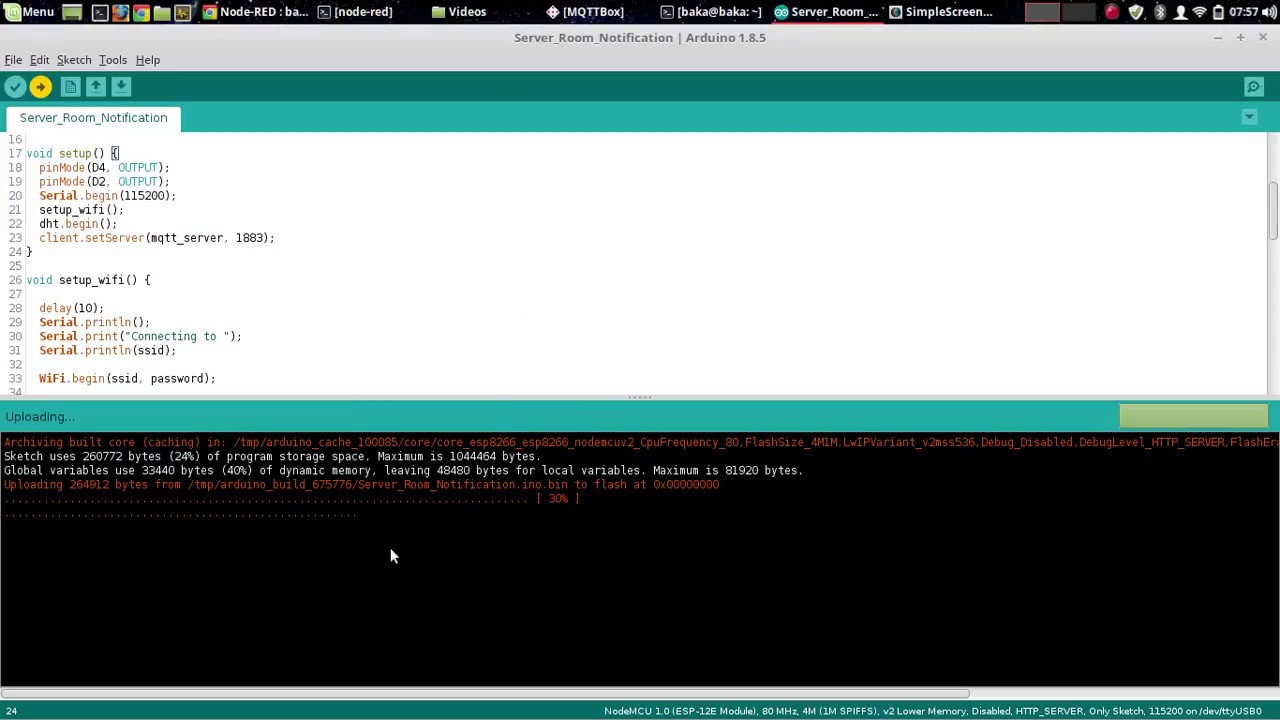Click the Verify sketch checkmark button
Viewport: 1280px width, 720px height.
tap(15, 87)
